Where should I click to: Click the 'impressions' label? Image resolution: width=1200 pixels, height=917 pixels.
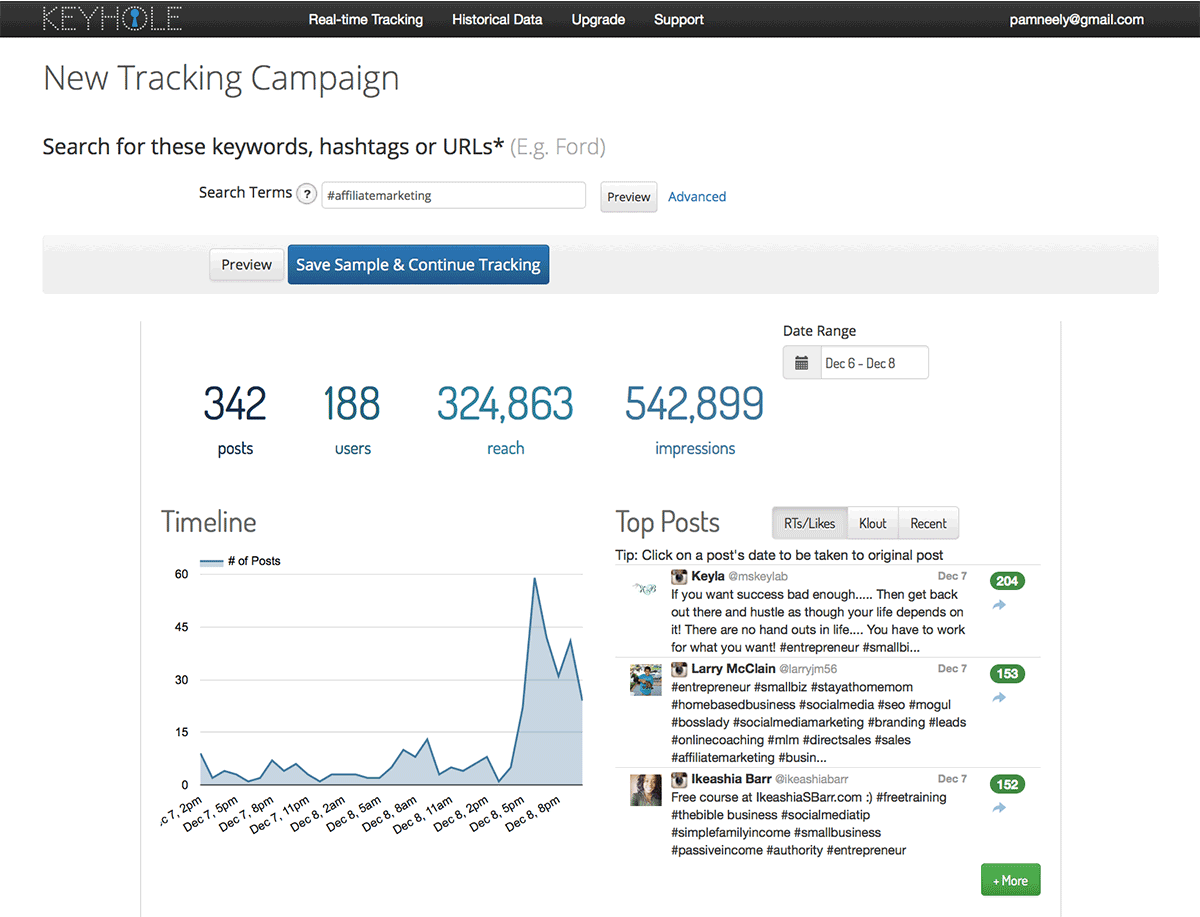coord(695,449)
